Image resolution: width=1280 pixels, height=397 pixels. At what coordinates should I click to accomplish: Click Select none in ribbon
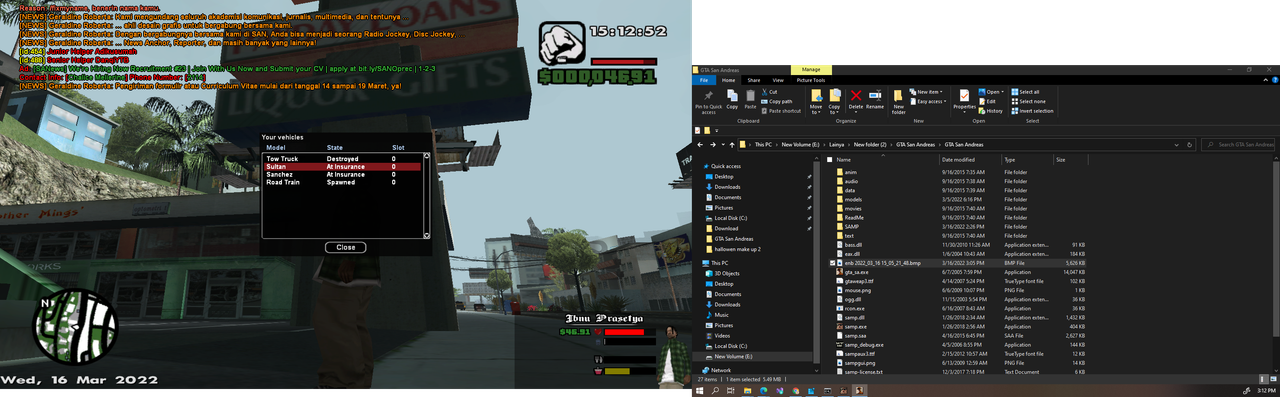pyautogui.click(x=1027, y=101)
